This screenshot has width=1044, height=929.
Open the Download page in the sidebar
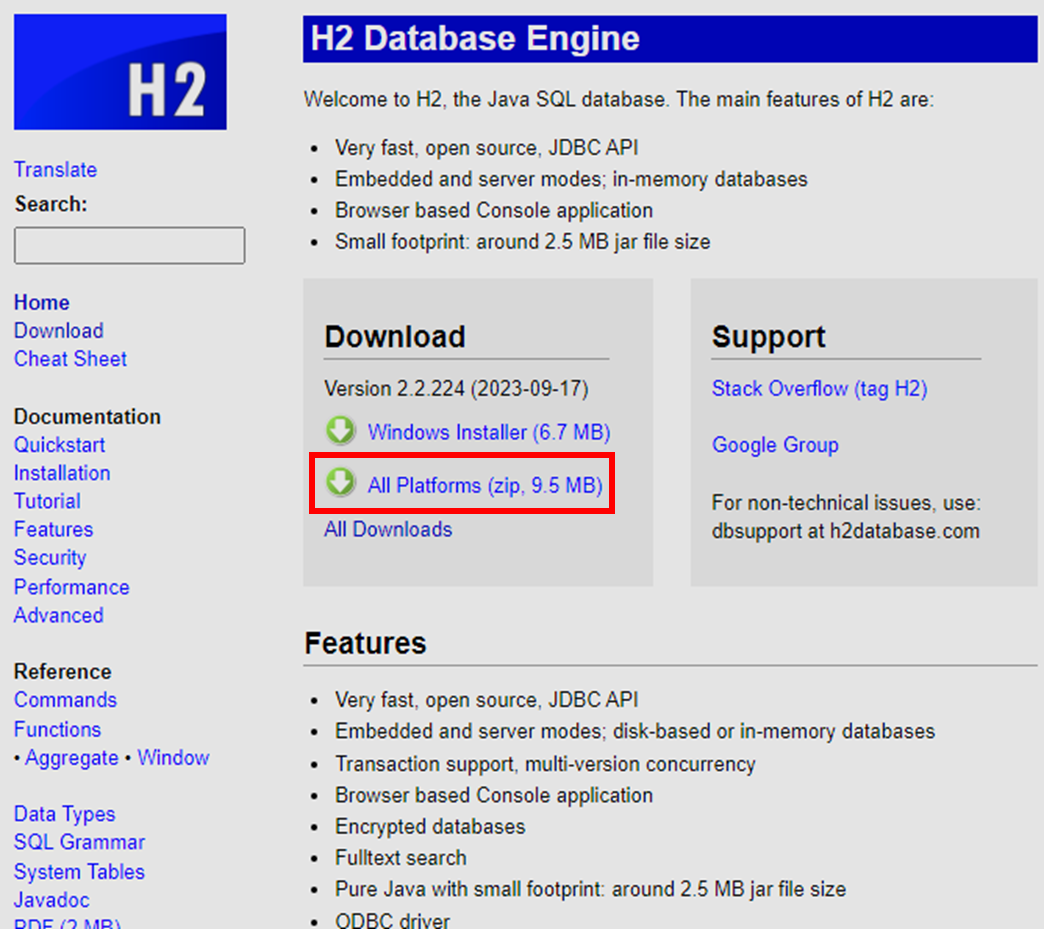pos(59,330)
